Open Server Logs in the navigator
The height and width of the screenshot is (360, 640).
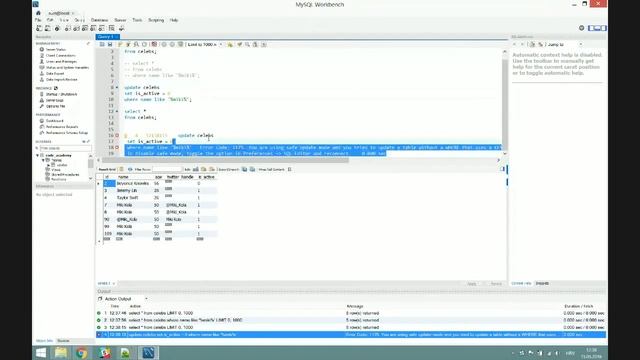pos(54,100)
